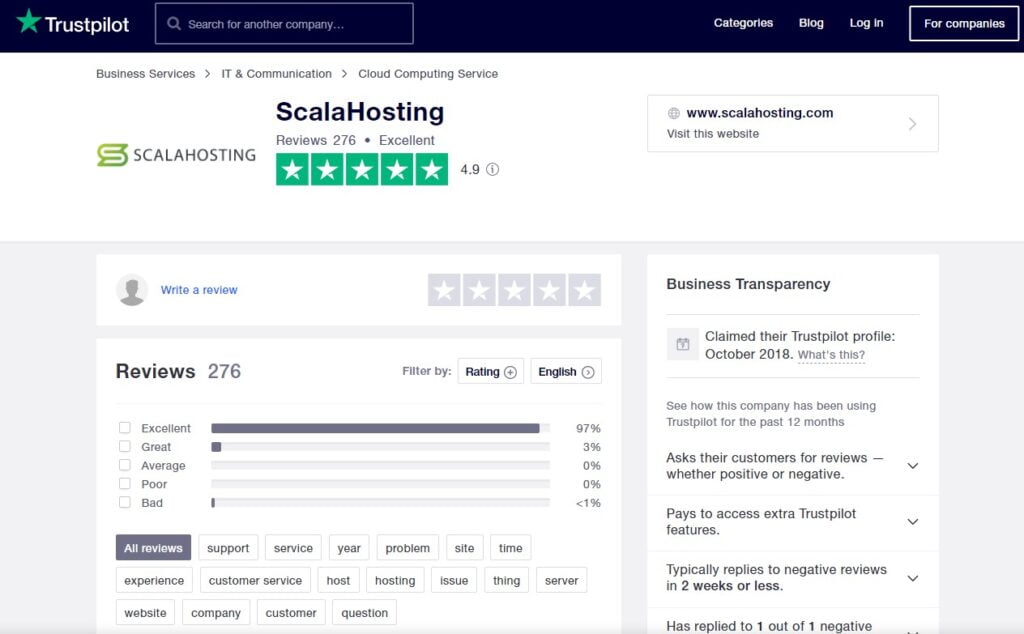Click the user avatar beside Write a review
1024x634 pixels.
click(132, 289)
